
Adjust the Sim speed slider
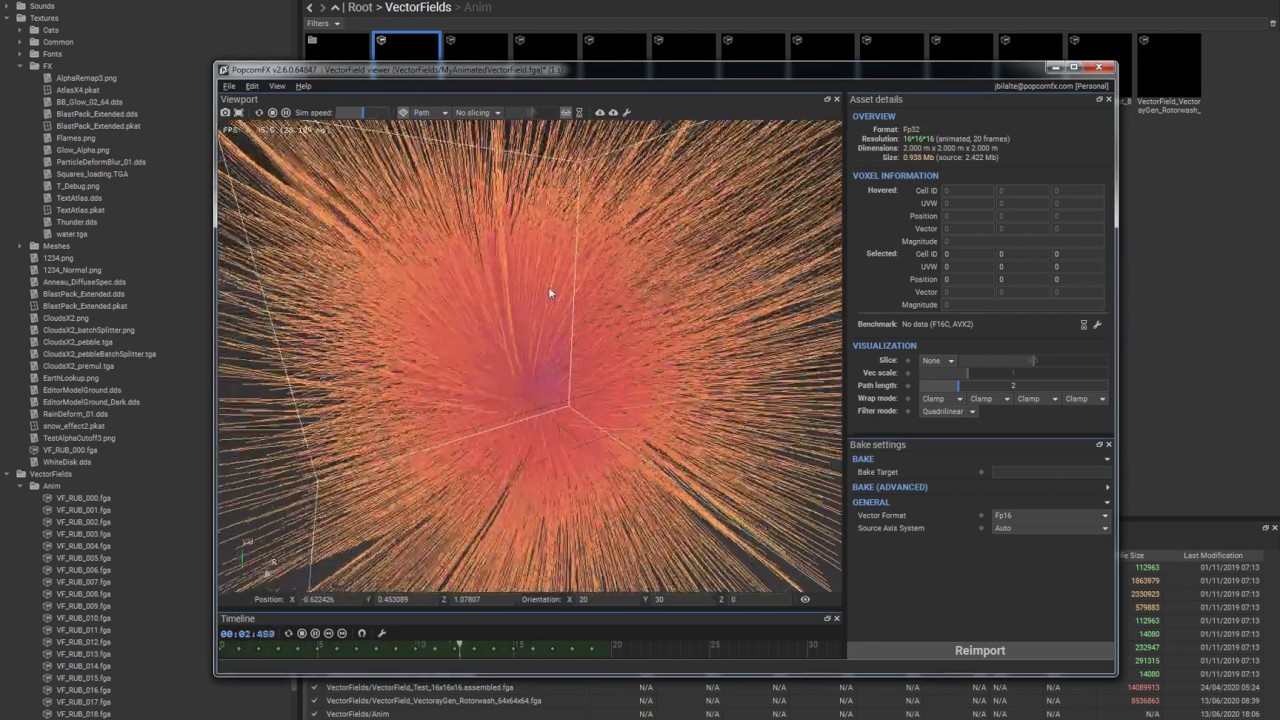(362, 112)
